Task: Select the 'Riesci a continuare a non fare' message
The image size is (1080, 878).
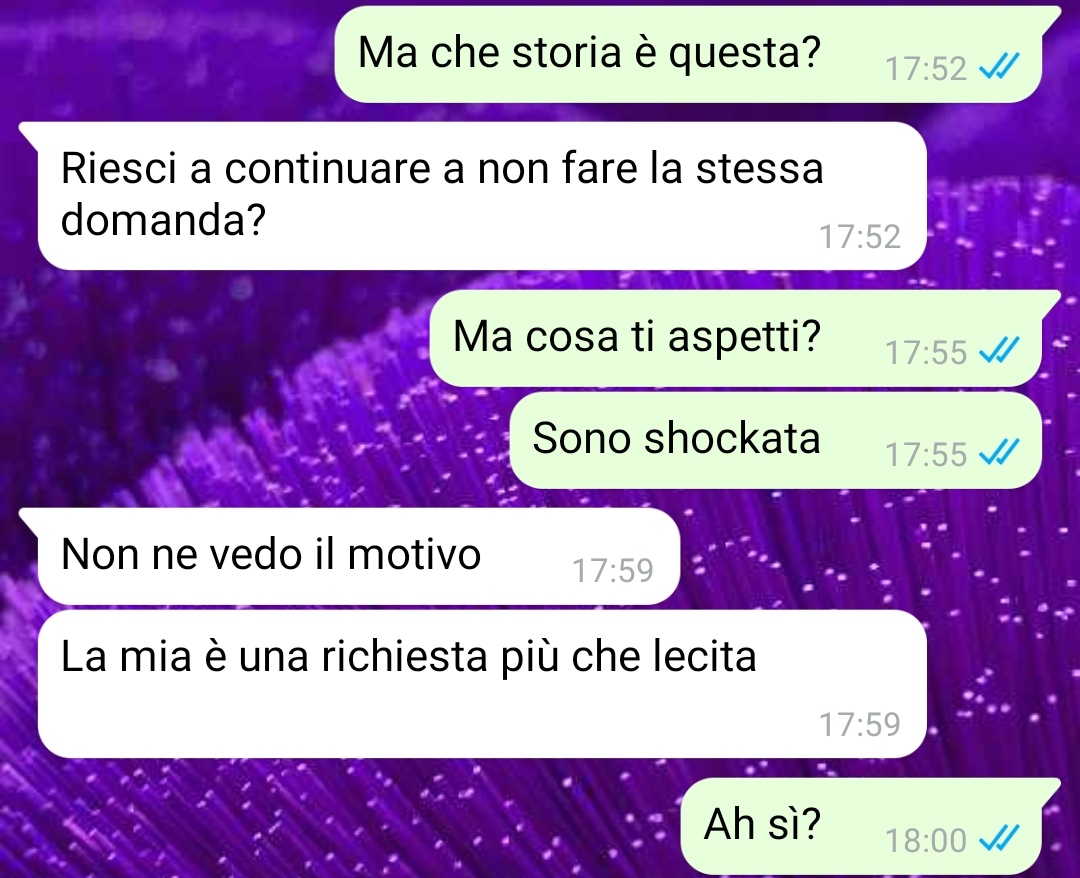Action: point(482,196)
